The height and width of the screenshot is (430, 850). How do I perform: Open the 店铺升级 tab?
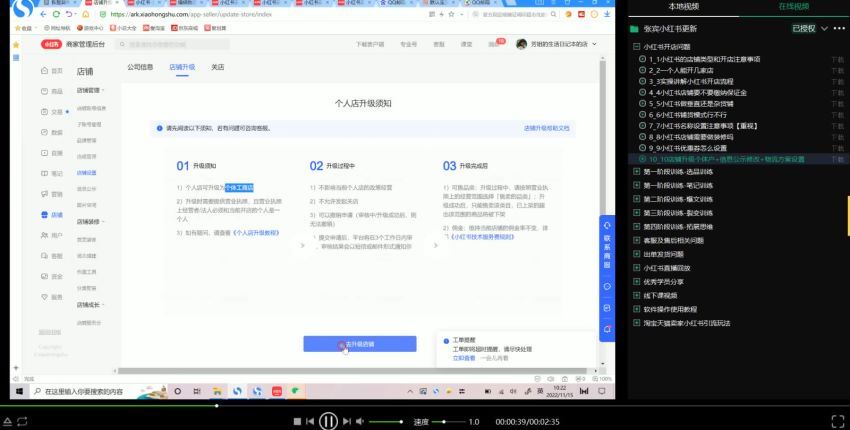[182, 67]
